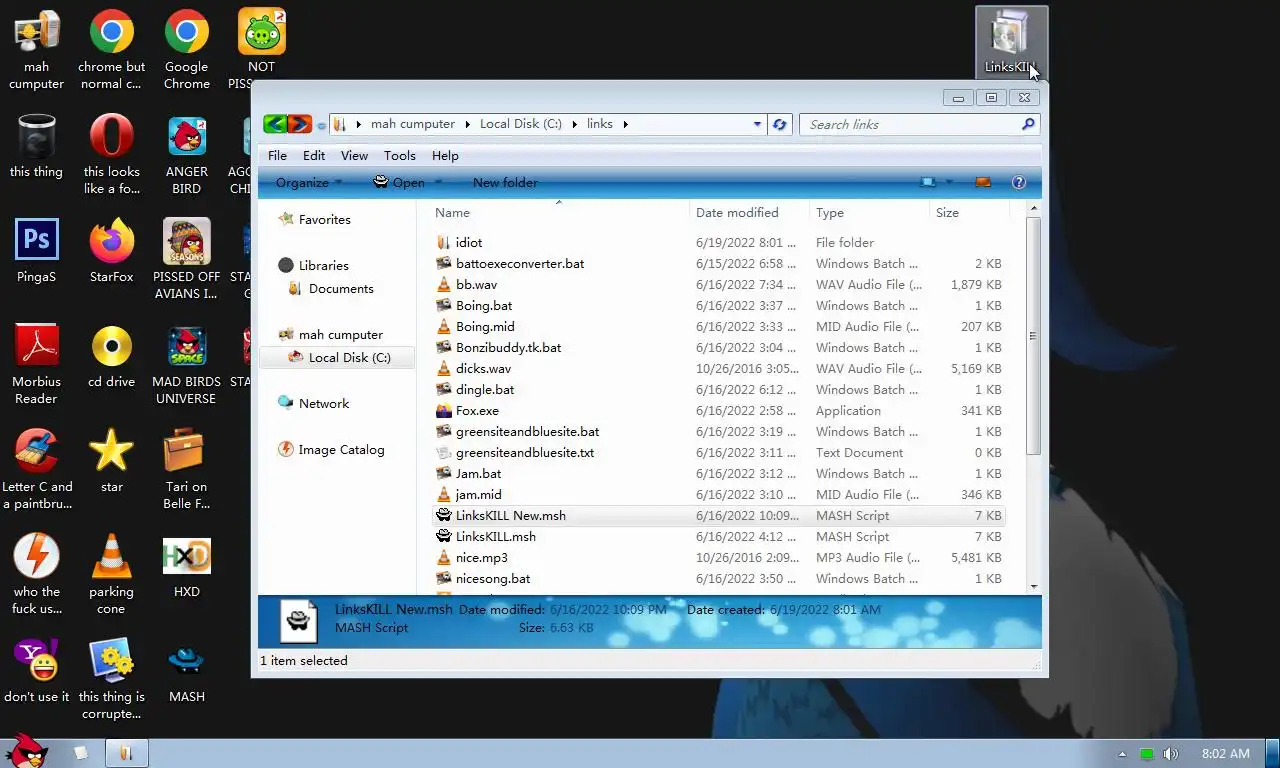Image resolution: width=1280 pixels, height=768 pixels.
Task: Expand breadcrumb arrow after mah cumputer
Action: coord(467,124)
